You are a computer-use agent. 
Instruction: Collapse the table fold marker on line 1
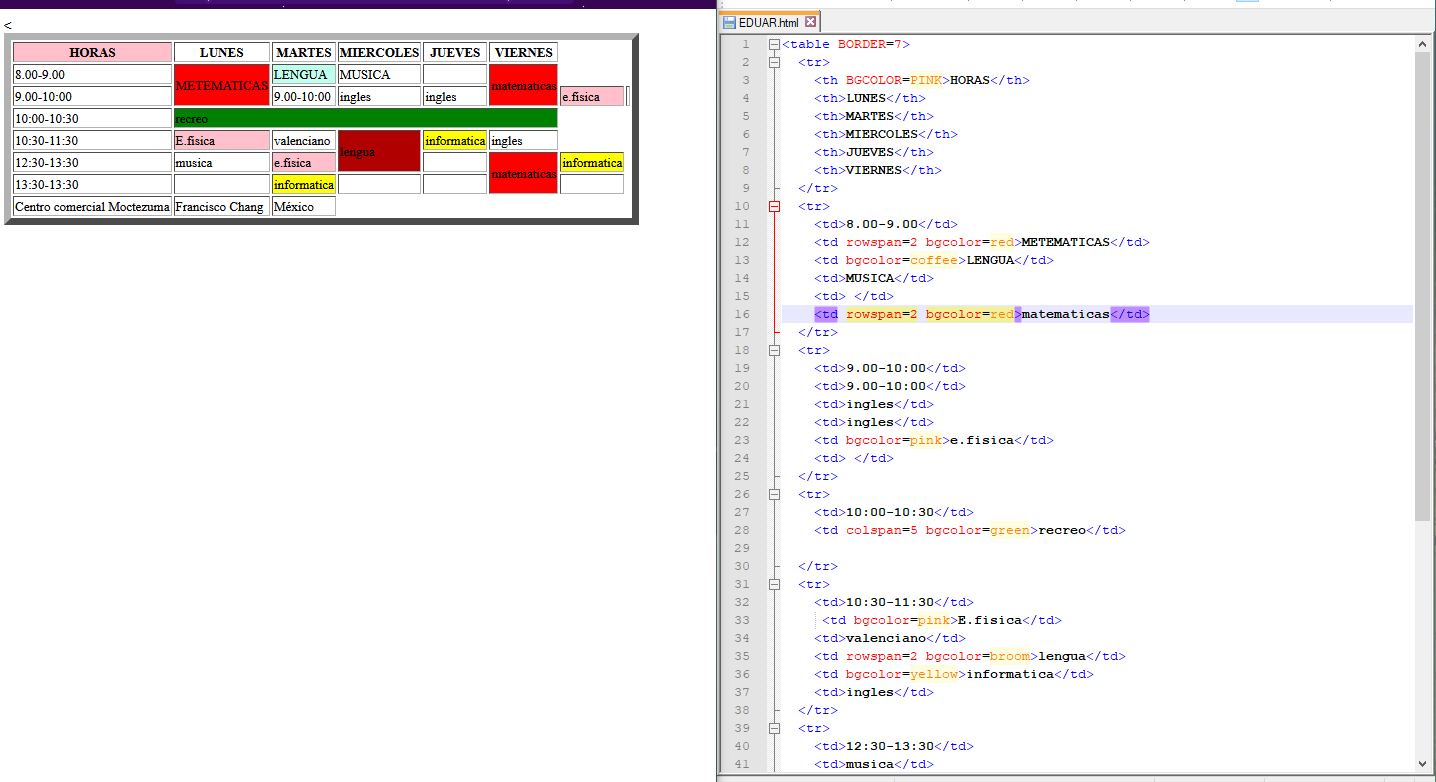coord(774,44)
